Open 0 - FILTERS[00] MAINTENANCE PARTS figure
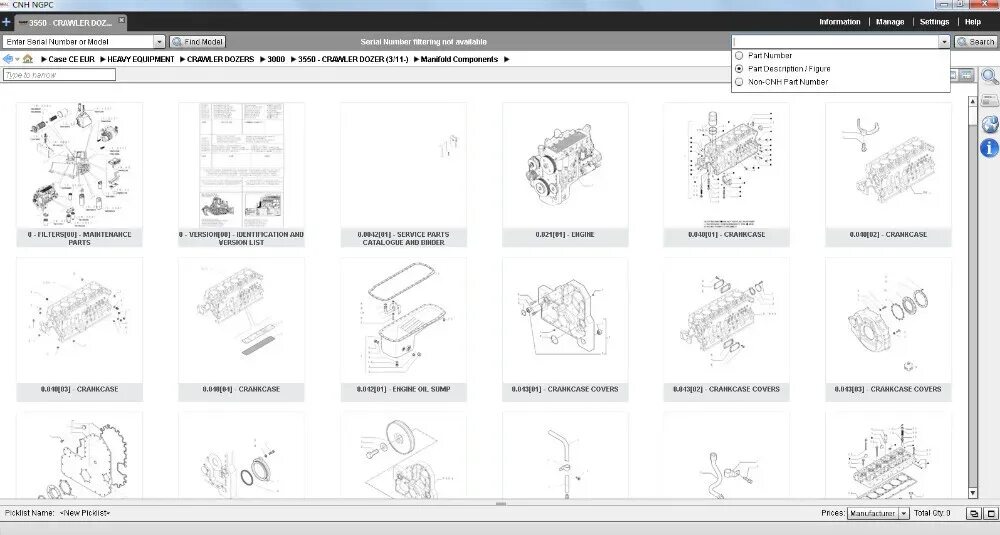The image size is (1000, 535). 79,173
